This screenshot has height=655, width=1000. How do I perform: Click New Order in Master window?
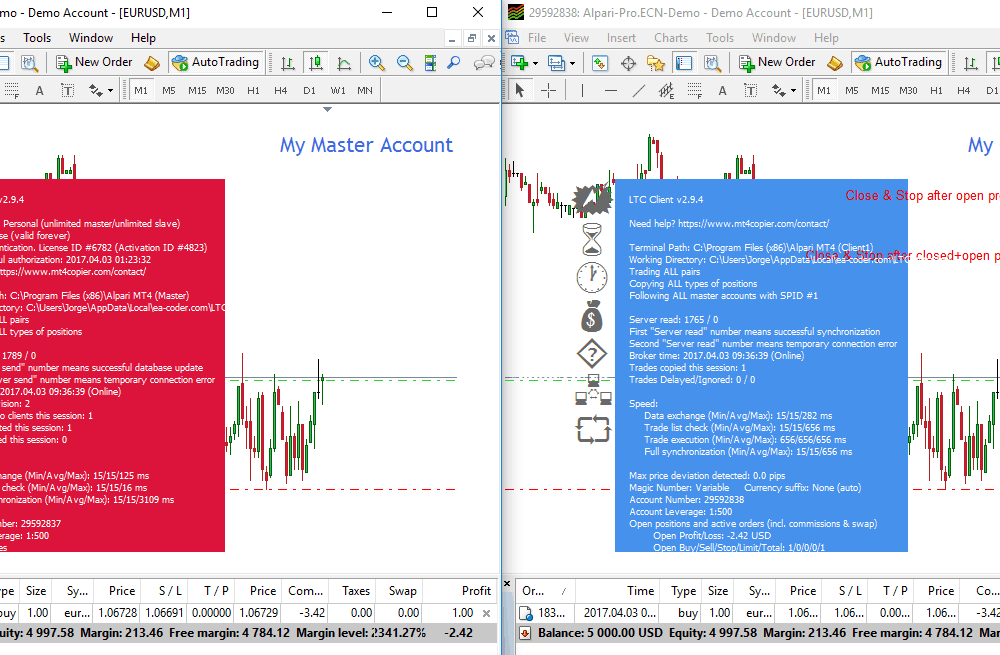[94, 63]
